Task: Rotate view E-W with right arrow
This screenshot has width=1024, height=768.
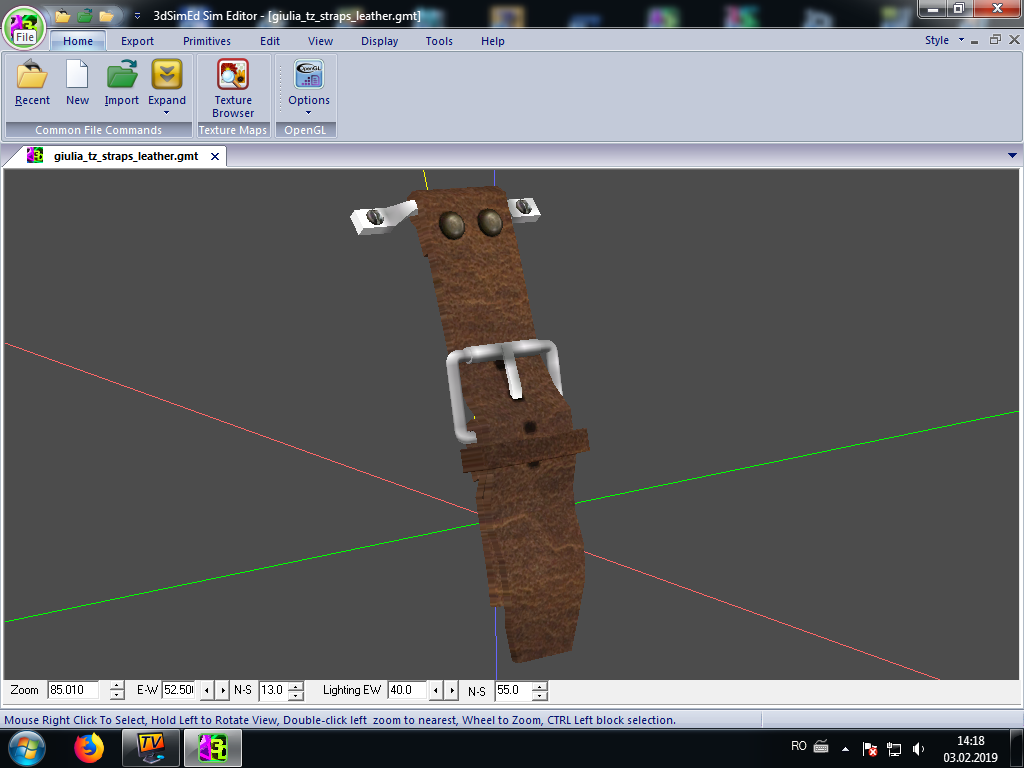Action: click(223, 690)
